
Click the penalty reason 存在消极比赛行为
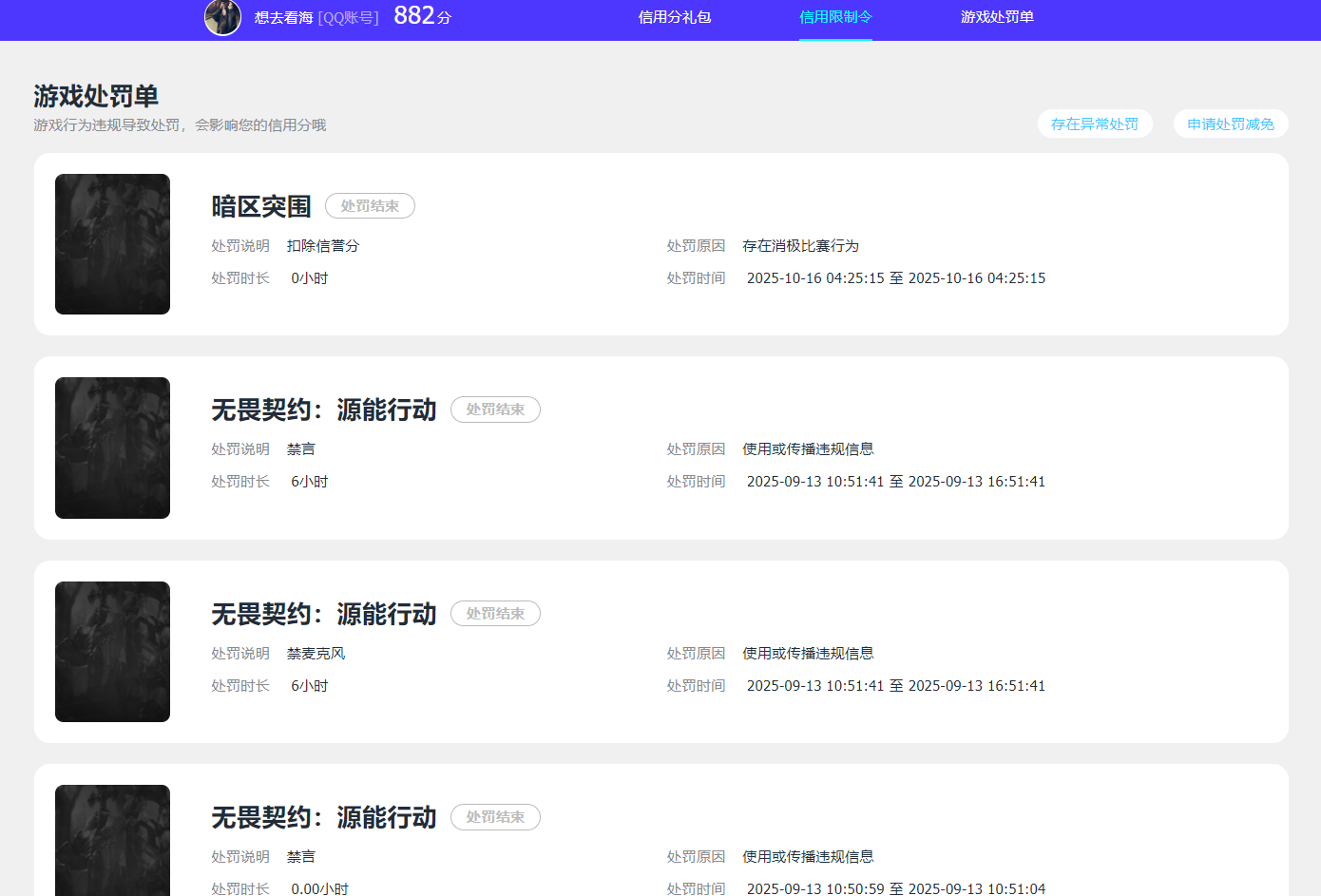pos(802,245)
